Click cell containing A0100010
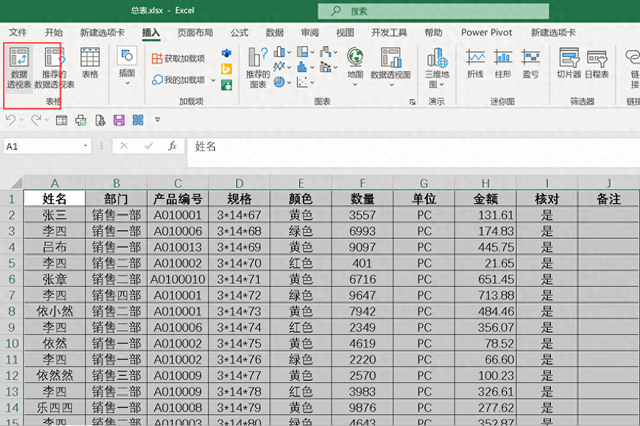640x426 pixels. (178, 280)
